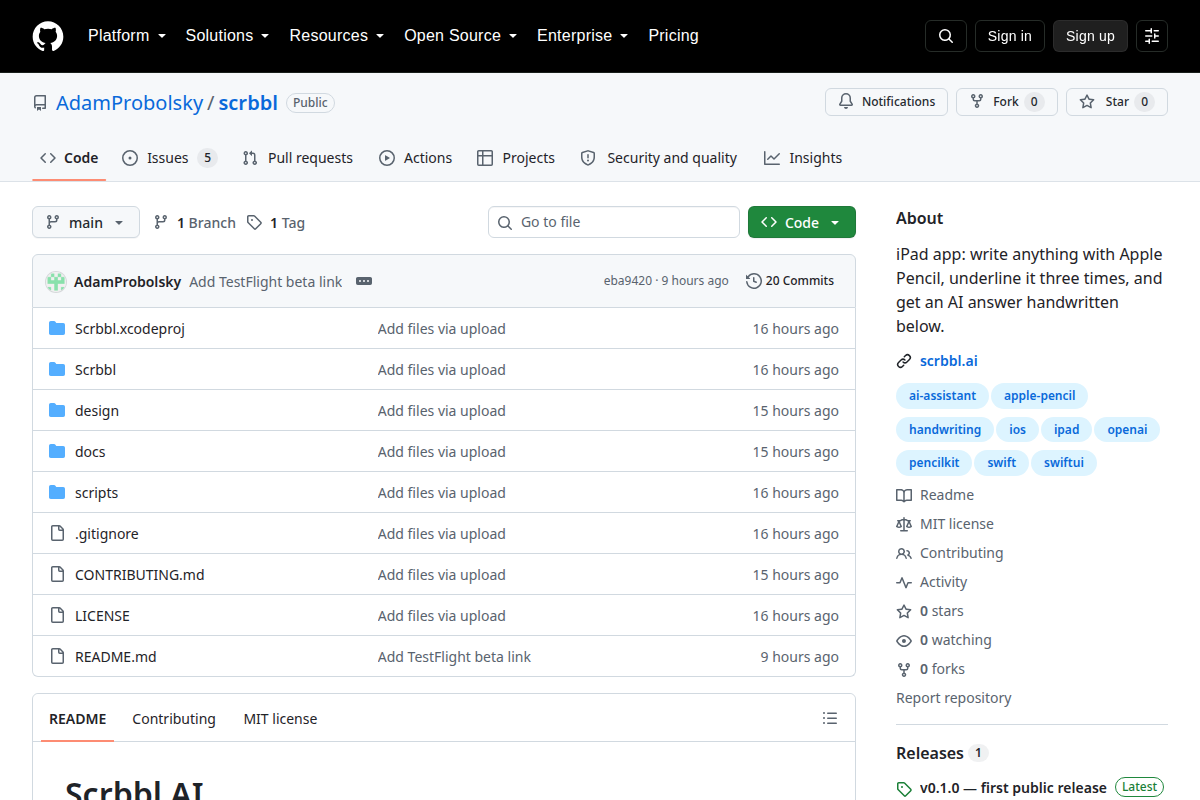Click the Notifications bell button

pos(886,102)
